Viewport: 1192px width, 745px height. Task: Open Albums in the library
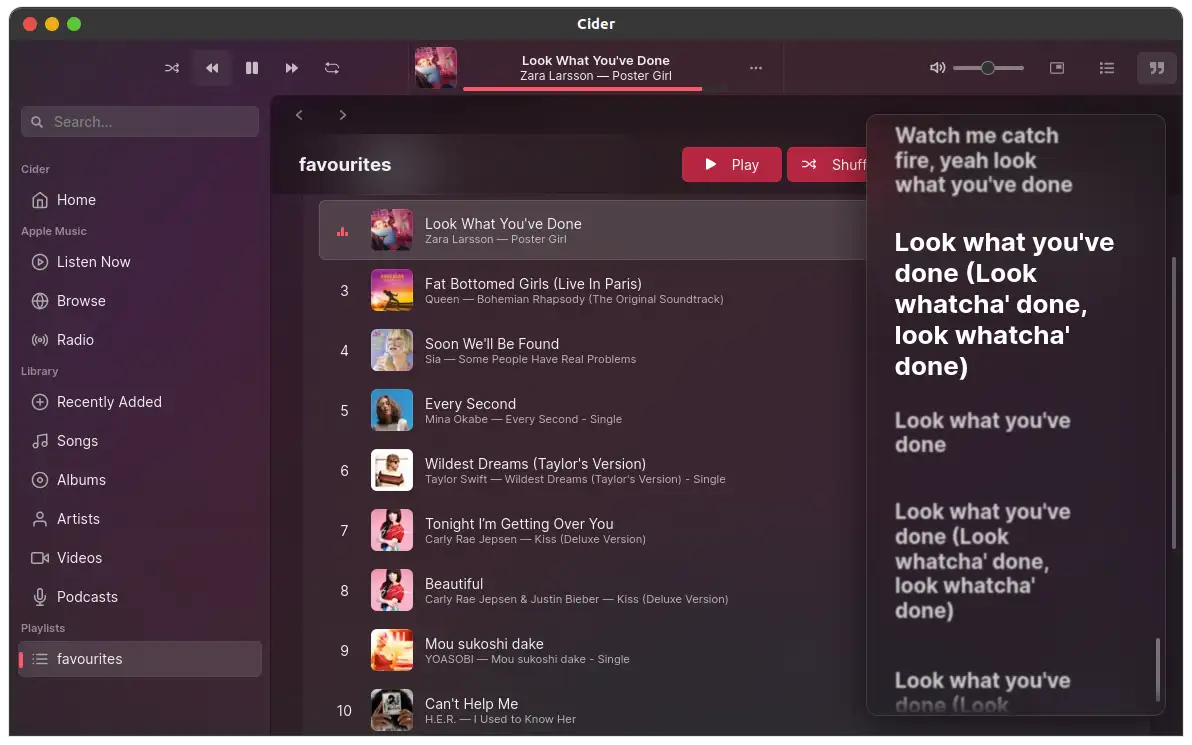pos(140,480)
